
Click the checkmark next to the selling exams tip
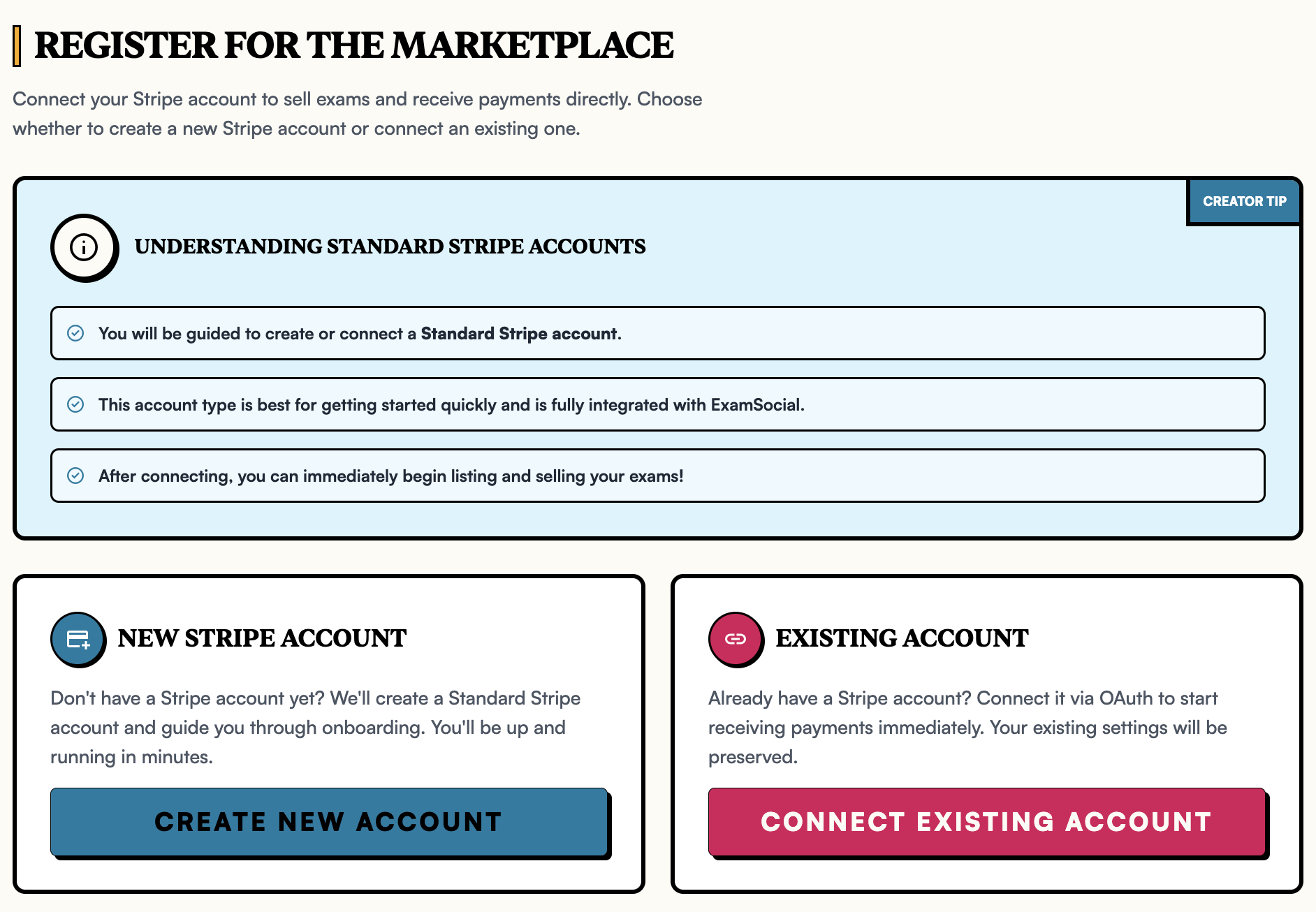(77, 476)
